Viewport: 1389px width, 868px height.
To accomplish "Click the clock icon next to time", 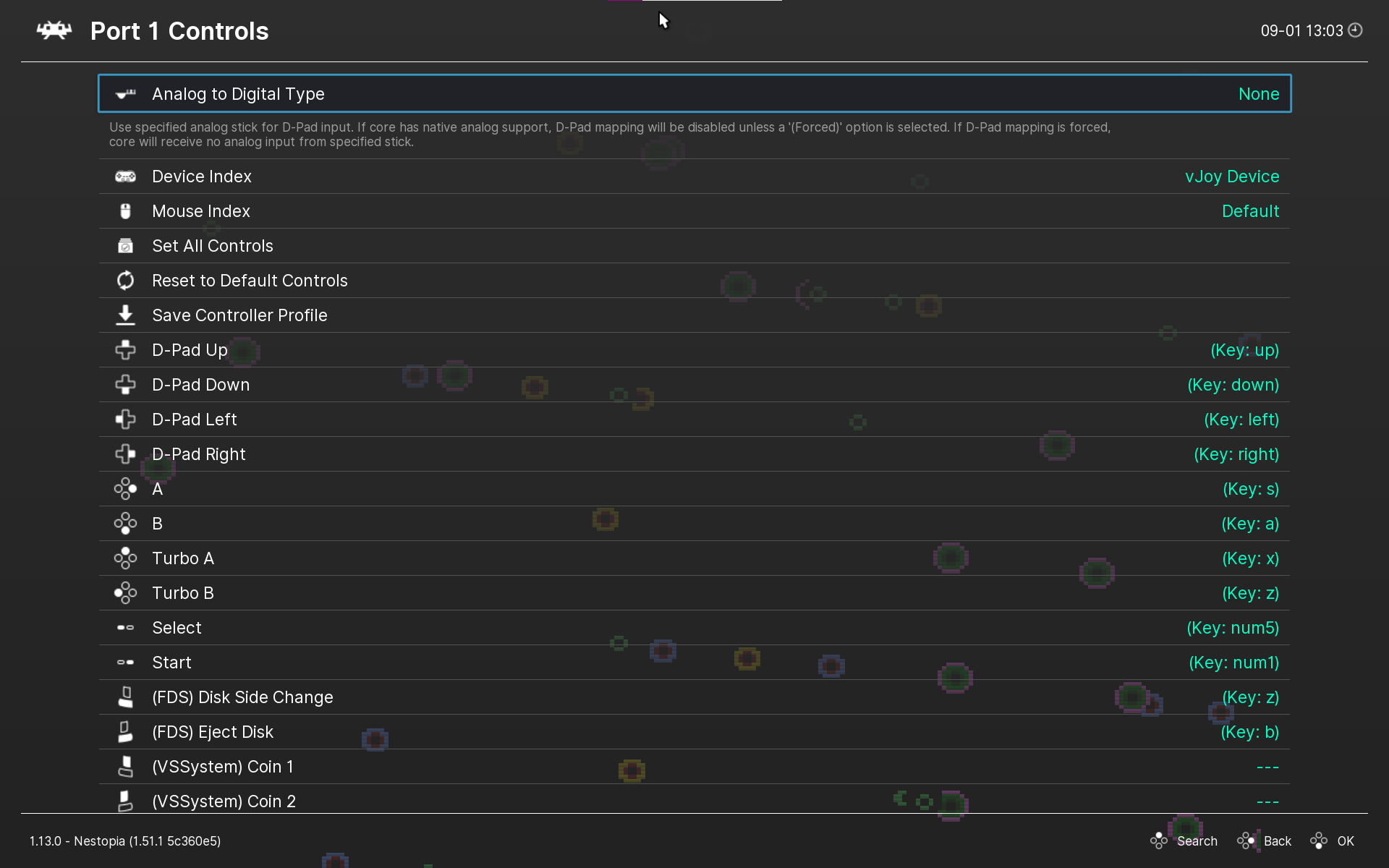I will click(x=1356, y=30).
